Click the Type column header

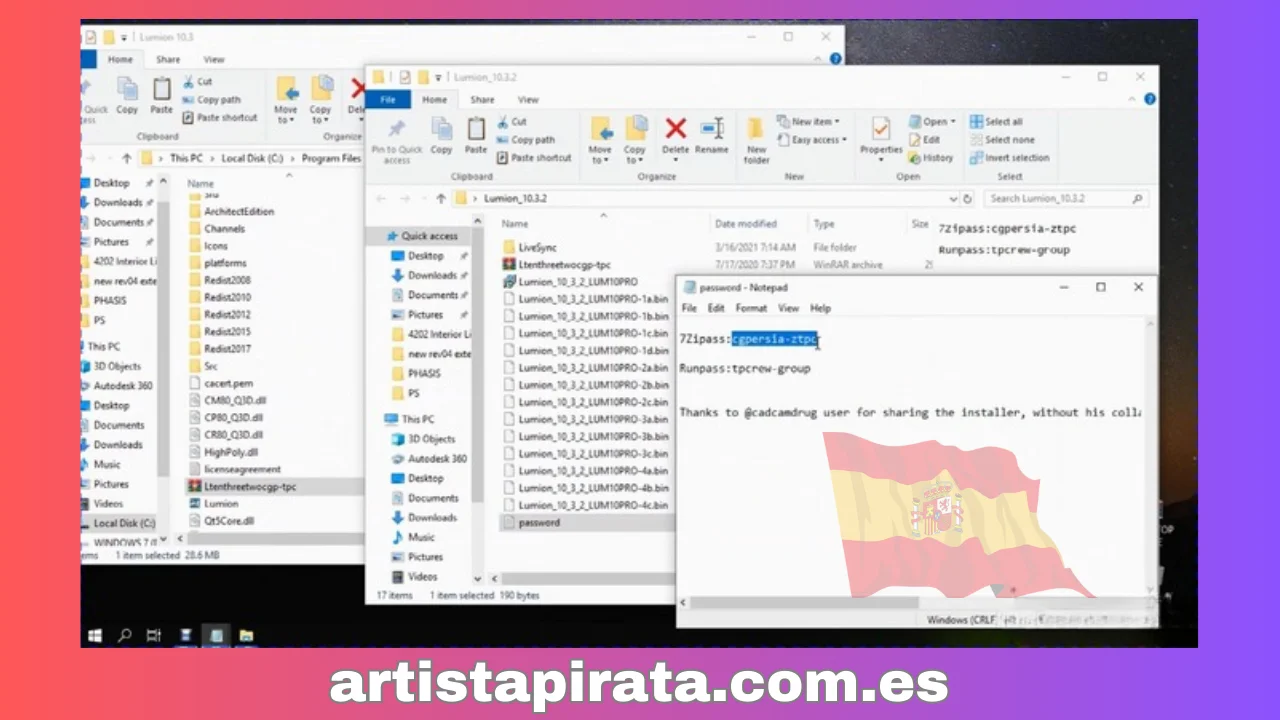pyautogui.click(x=823, y=224)
